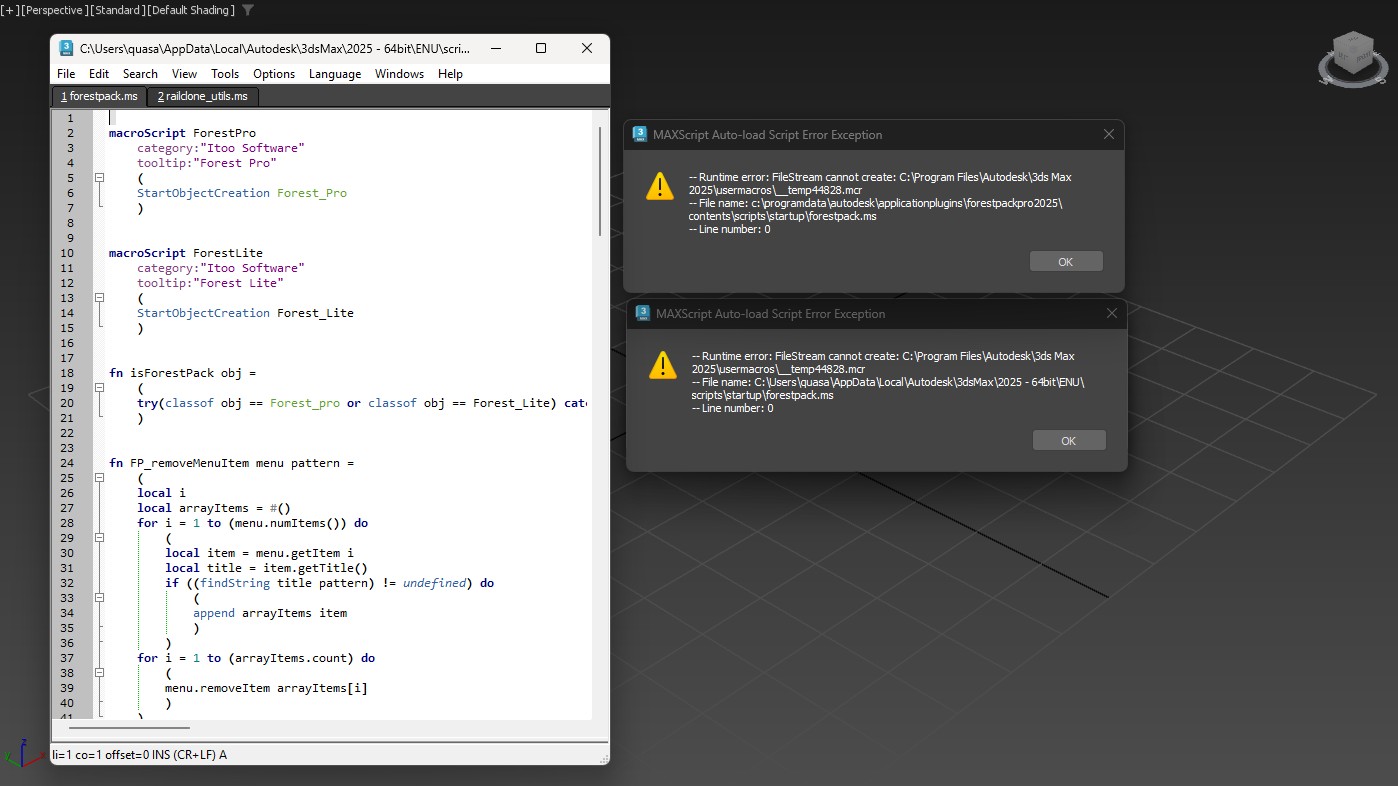This screenshot has width=1398, height=786.
Task: Click 'StartObjectCreation Forest_Pro' line
Action: pyautogui.click(x=242, y=193)
